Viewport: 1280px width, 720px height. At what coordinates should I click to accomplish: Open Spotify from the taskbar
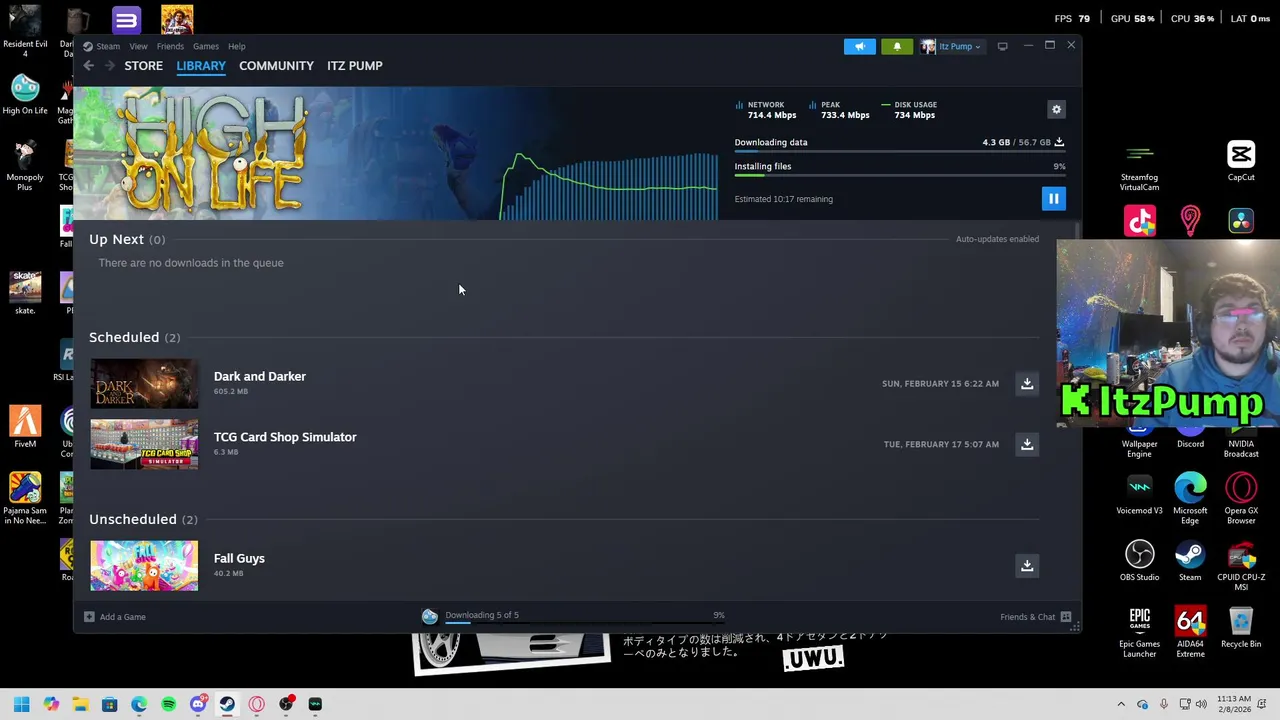click(168, 704)
